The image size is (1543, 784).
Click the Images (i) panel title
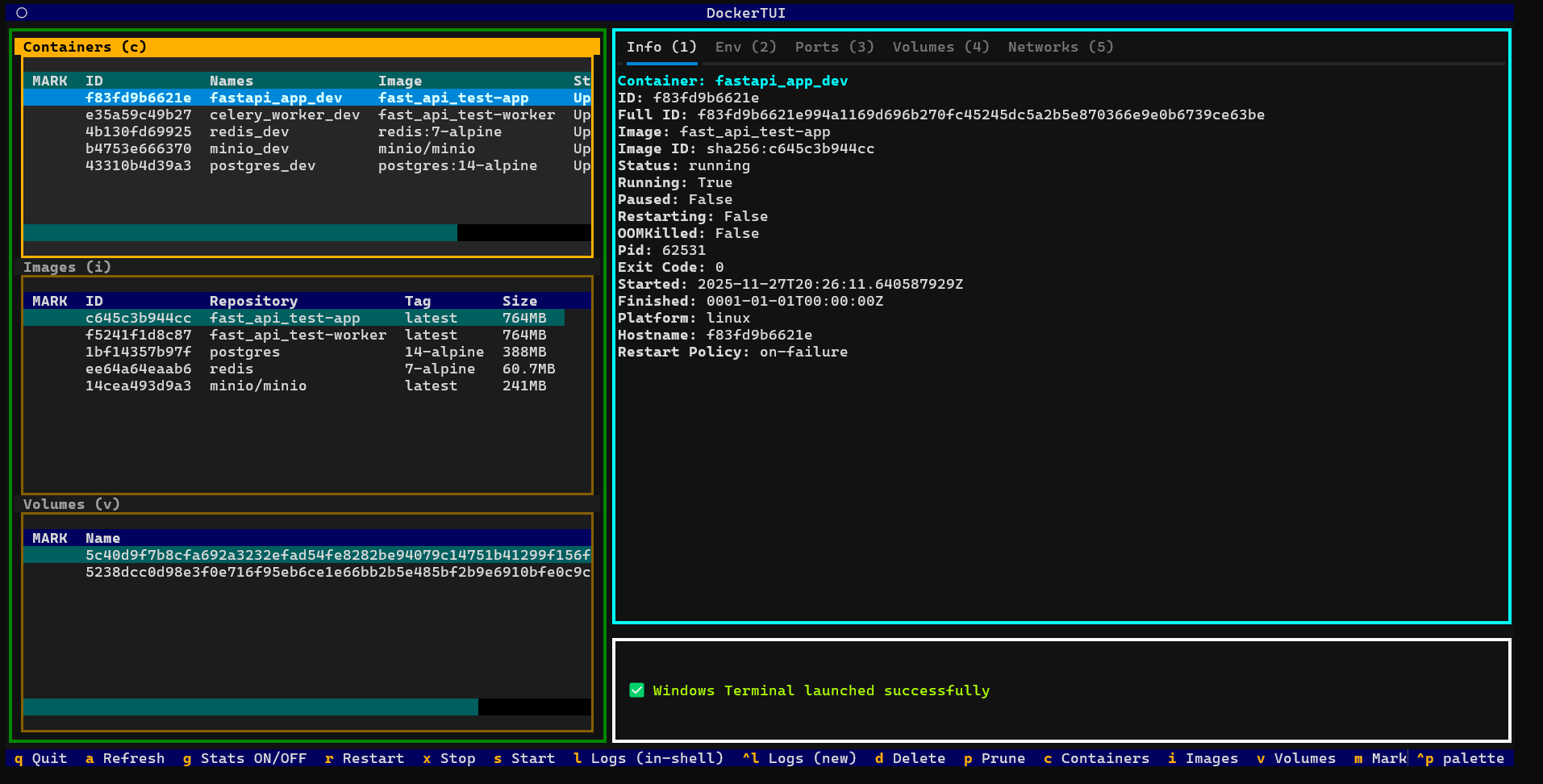[x=67, y=267]
